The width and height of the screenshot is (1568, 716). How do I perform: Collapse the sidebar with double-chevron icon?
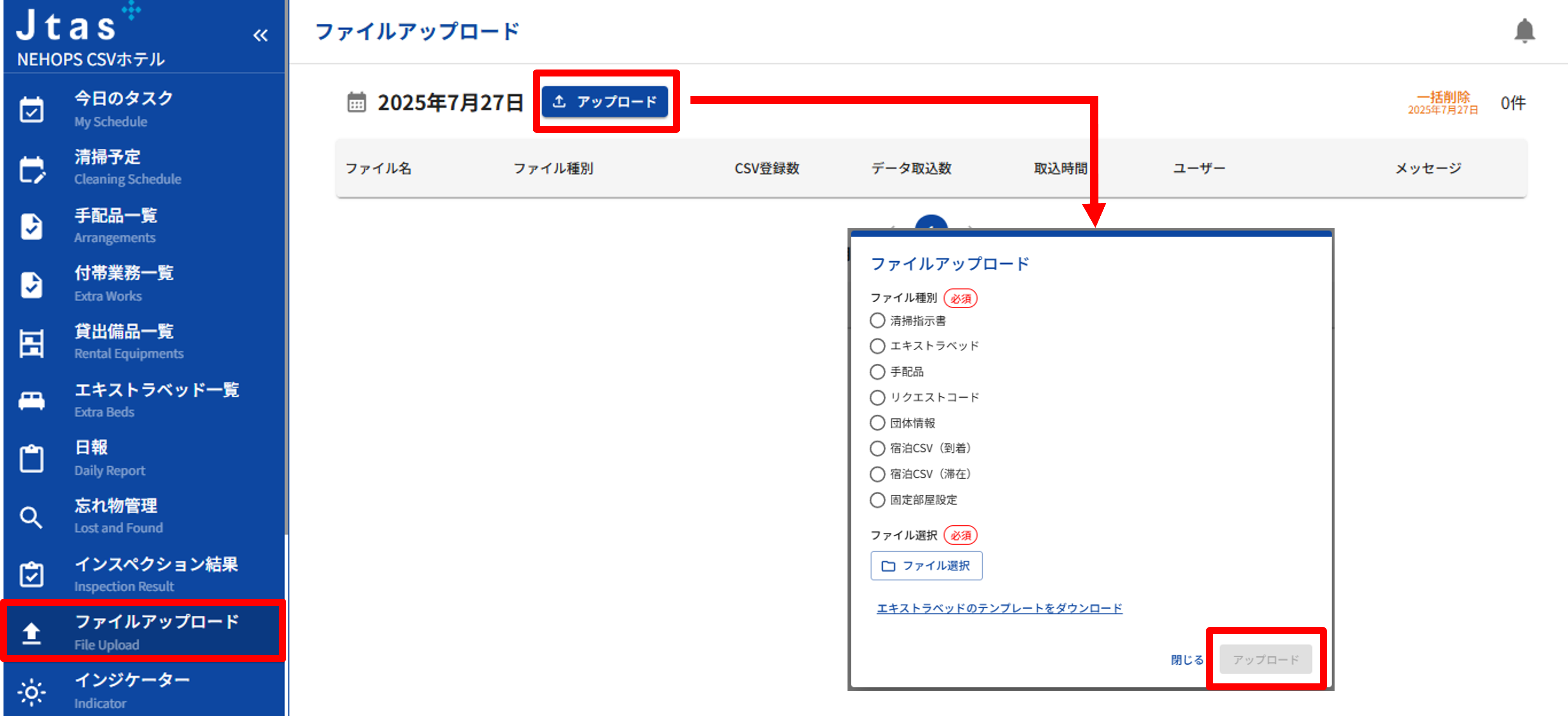pyautogui.click(x=261, y=36)
